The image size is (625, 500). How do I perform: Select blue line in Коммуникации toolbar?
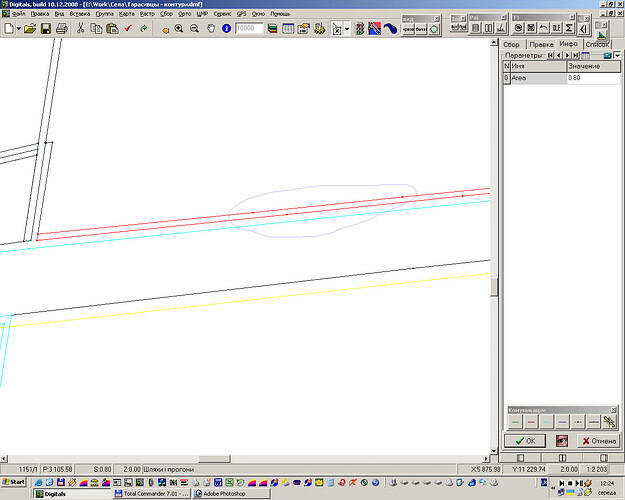coord(562,422)
